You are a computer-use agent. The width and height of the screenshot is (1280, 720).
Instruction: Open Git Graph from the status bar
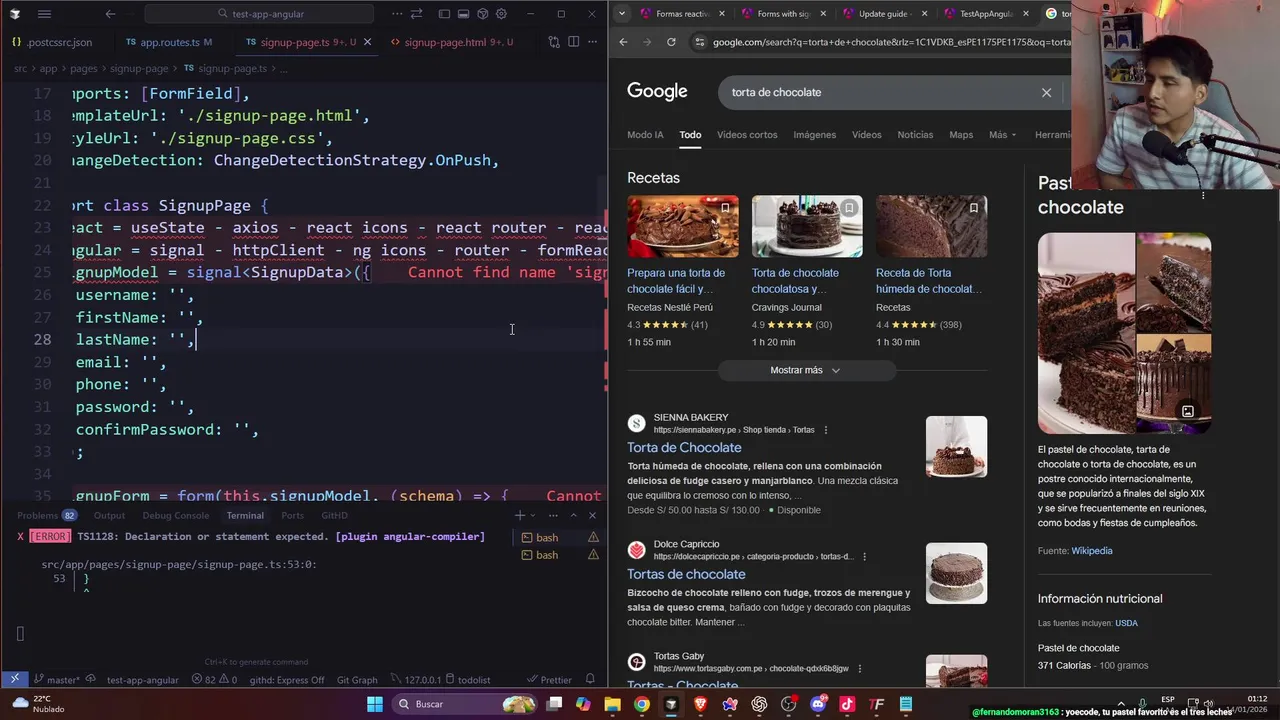pyautogui.click(x=357, y=679)
